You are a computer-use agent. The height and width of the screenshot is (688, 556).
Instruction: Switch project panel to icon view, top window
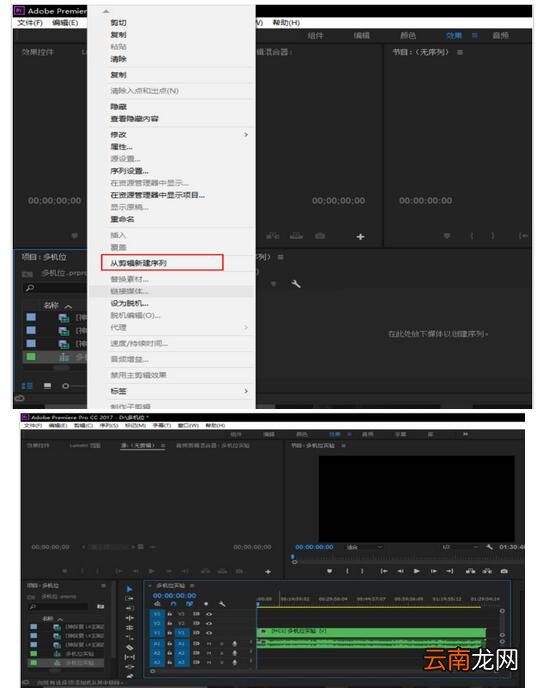click(47, 386)
